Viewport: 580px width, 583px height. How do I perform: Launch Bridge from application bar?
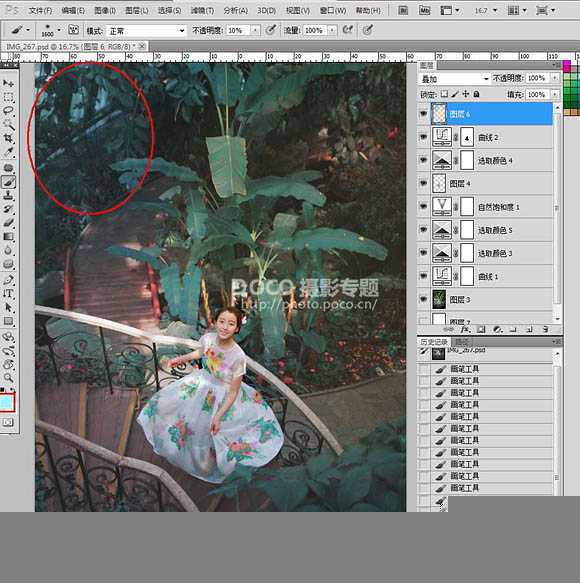(403, 10)
